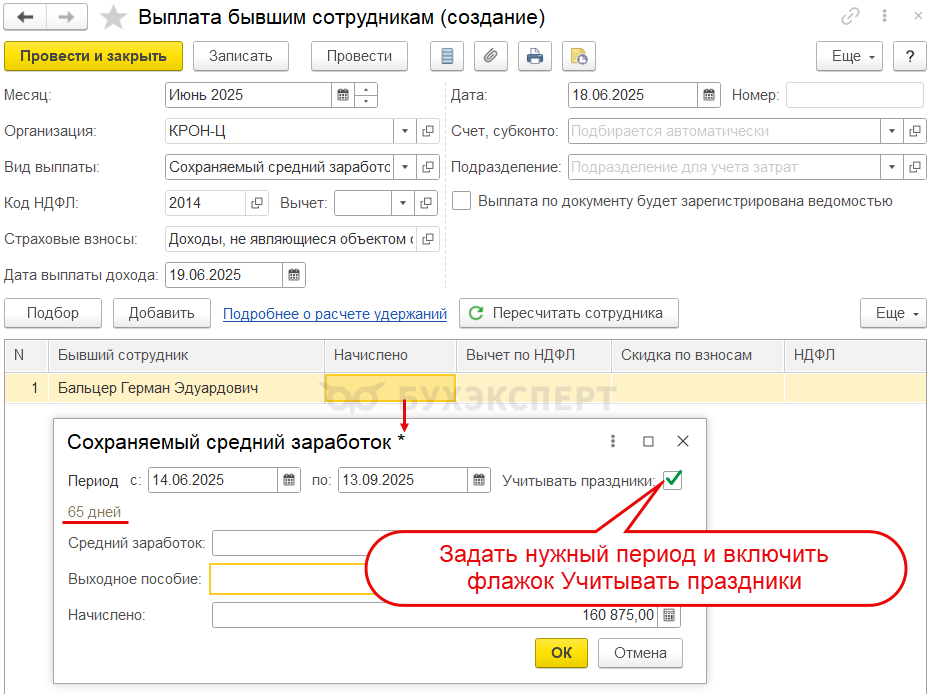Add document to favorites with the star icon
Image resolution: width=932 pixels, height=694 pixels.
coord(112,17)
